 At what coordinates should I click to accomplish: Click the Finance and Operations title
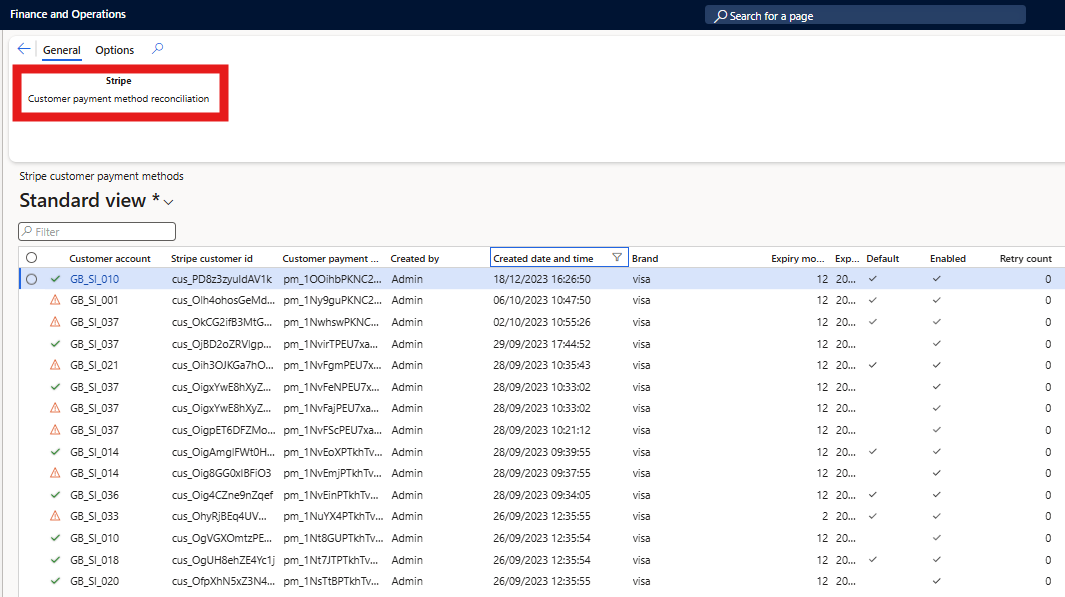click(x=68, y=14)
